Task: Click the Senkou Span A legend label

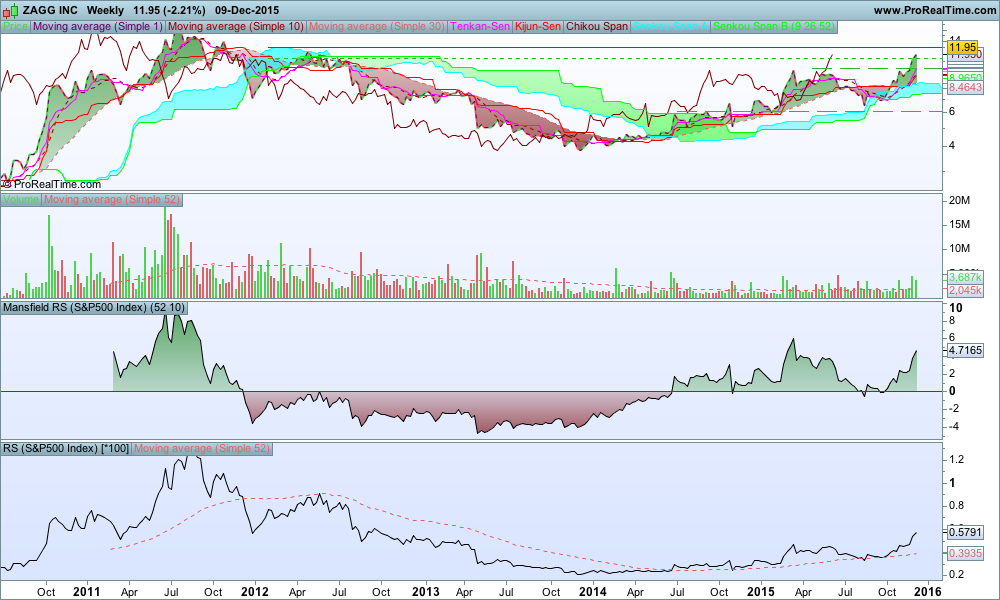Action: pos(670,27)
